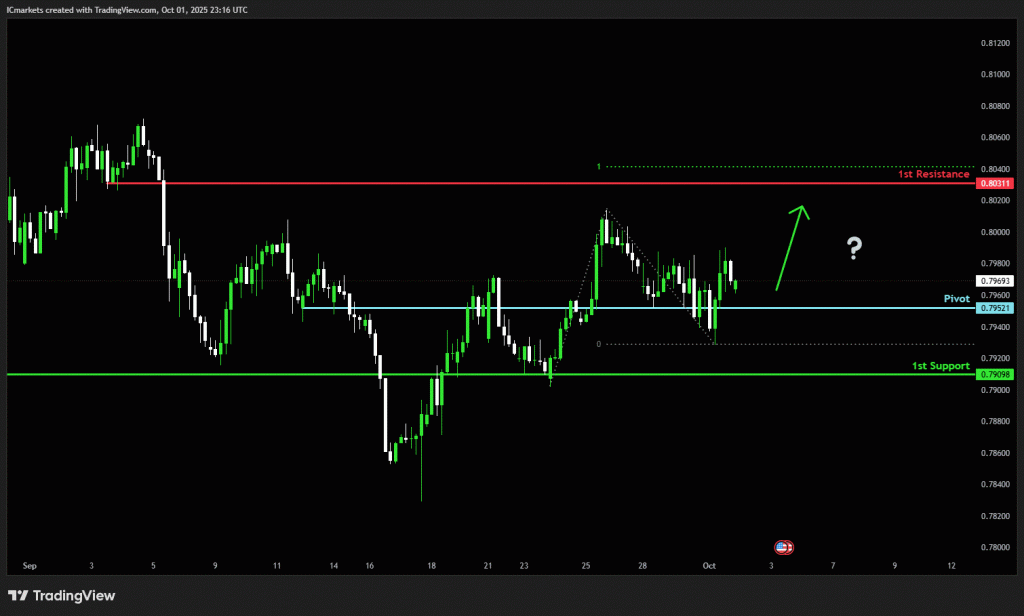The height and width of the screenshot is (616, 1024).
Task: Click the "1st Resistance" text label
Action: (933, 174)
